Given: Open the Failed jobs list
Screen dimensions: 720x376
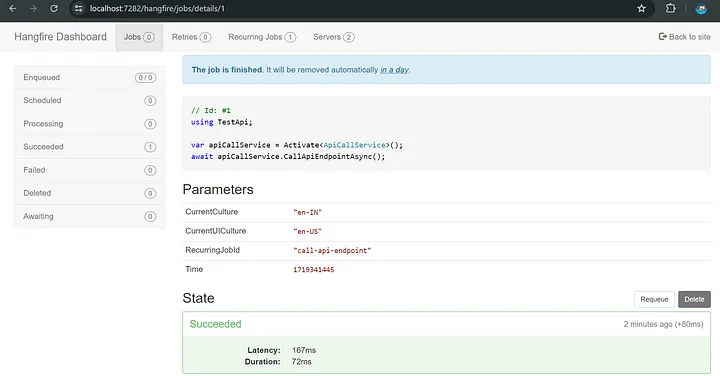Looking at the screenshot, I should (x=90, y=170).
